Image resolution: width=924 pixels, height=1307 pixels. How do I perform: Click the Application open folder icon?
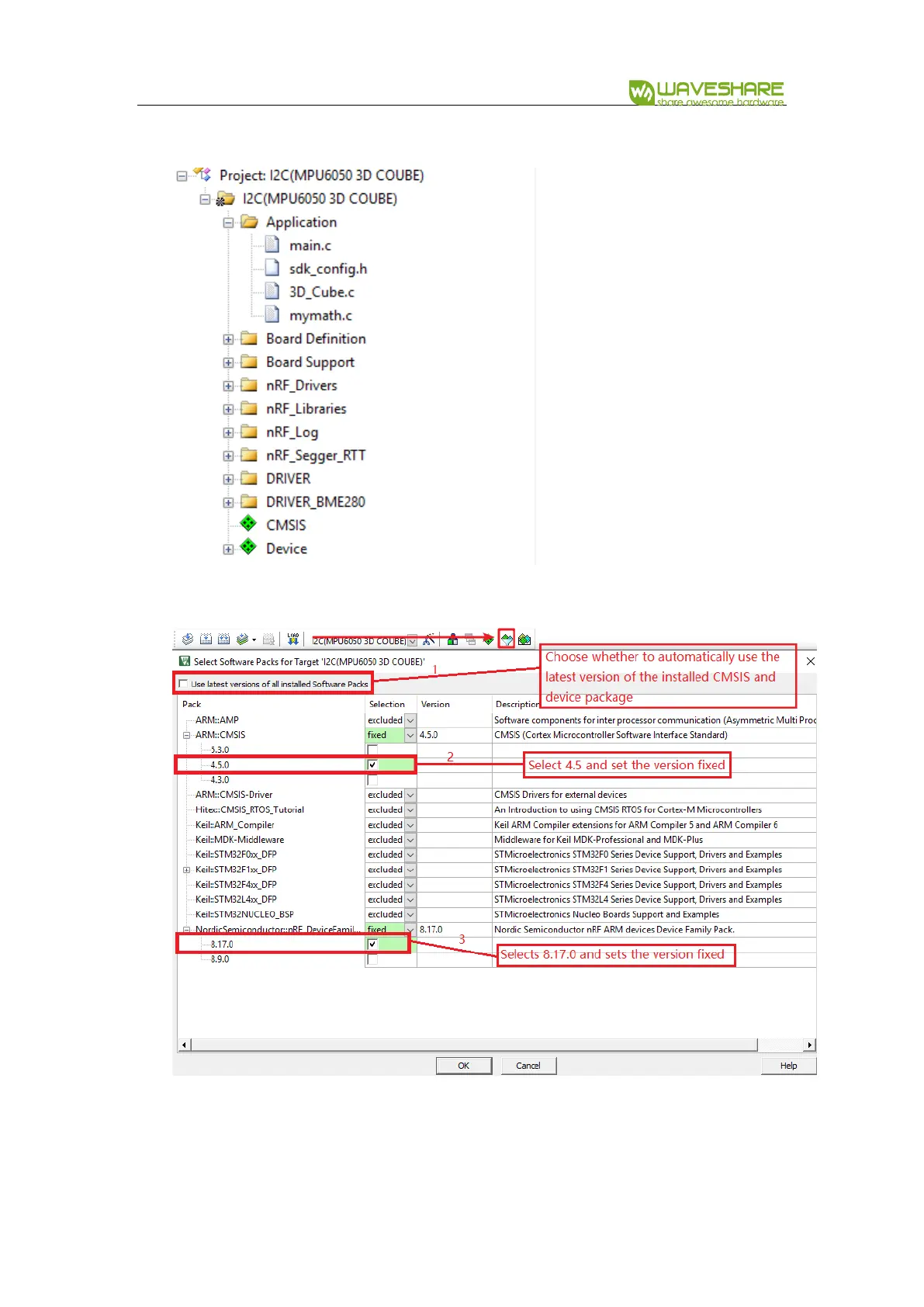pos(249,222)
